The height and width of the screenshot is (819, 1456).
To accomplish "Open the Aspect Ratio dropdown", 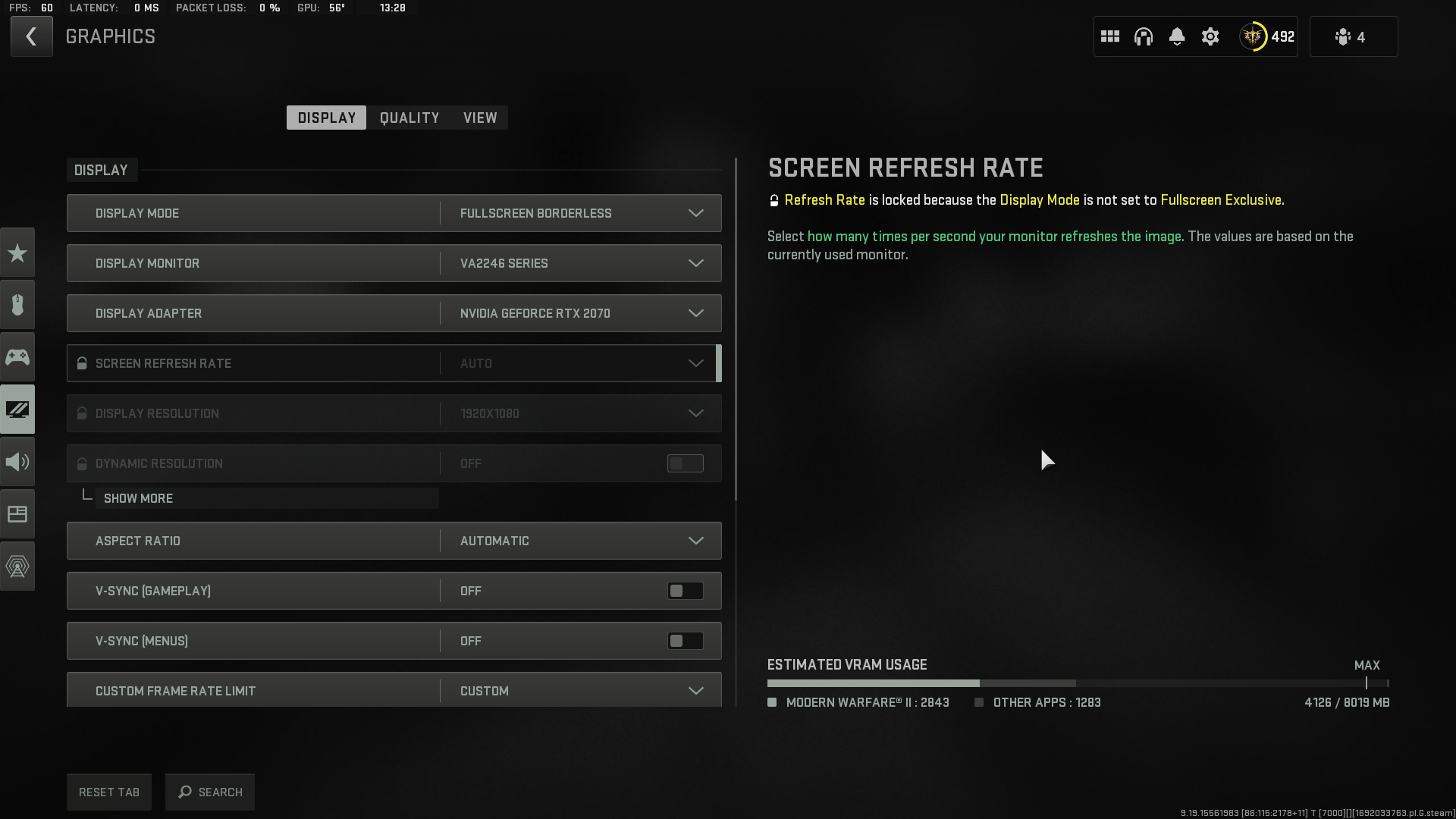I will click(579, 541).
